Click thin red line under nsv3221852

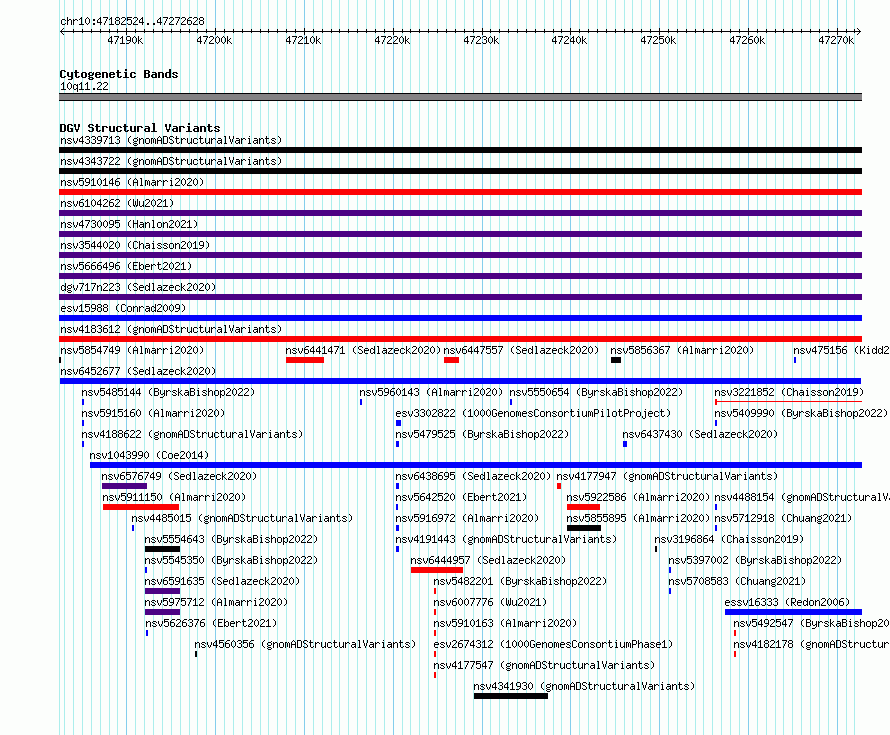coord(788,402)
